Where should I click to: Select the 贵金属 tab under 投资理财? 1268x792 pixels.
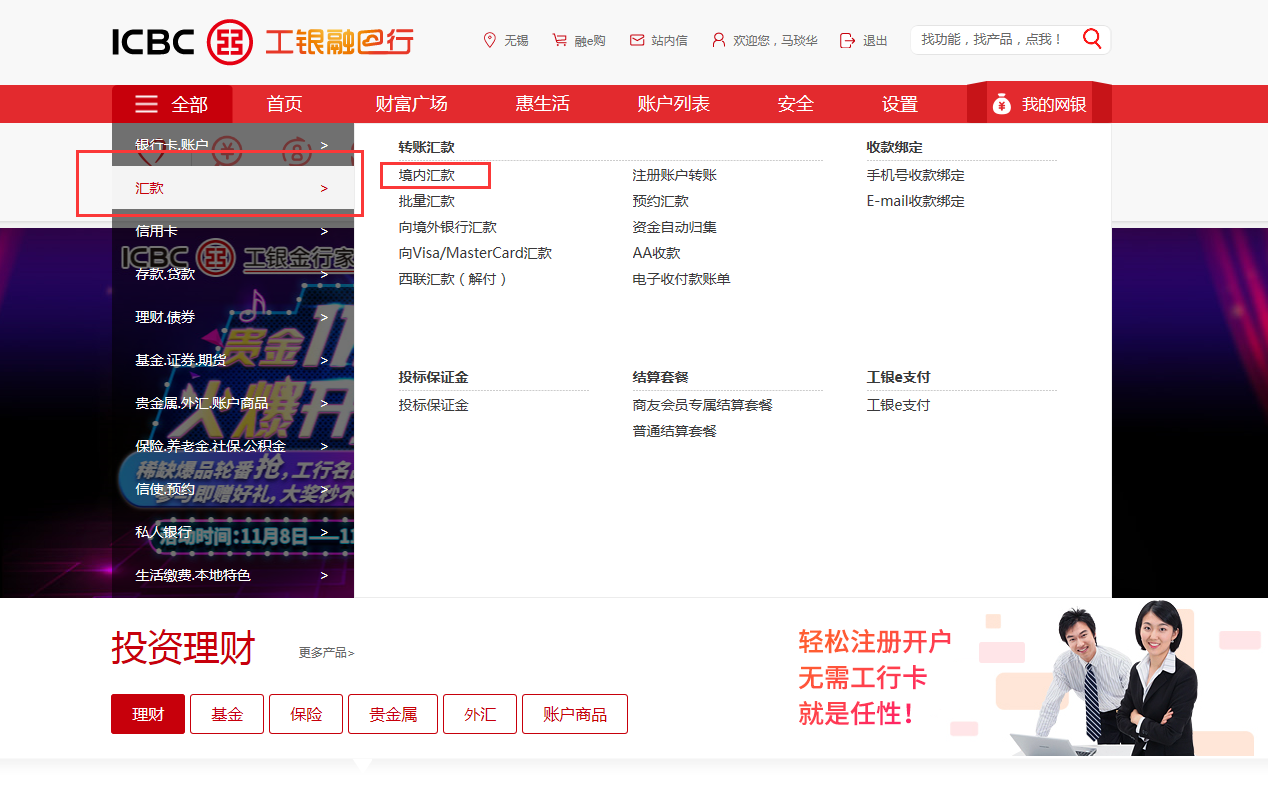tap(393, 714)
